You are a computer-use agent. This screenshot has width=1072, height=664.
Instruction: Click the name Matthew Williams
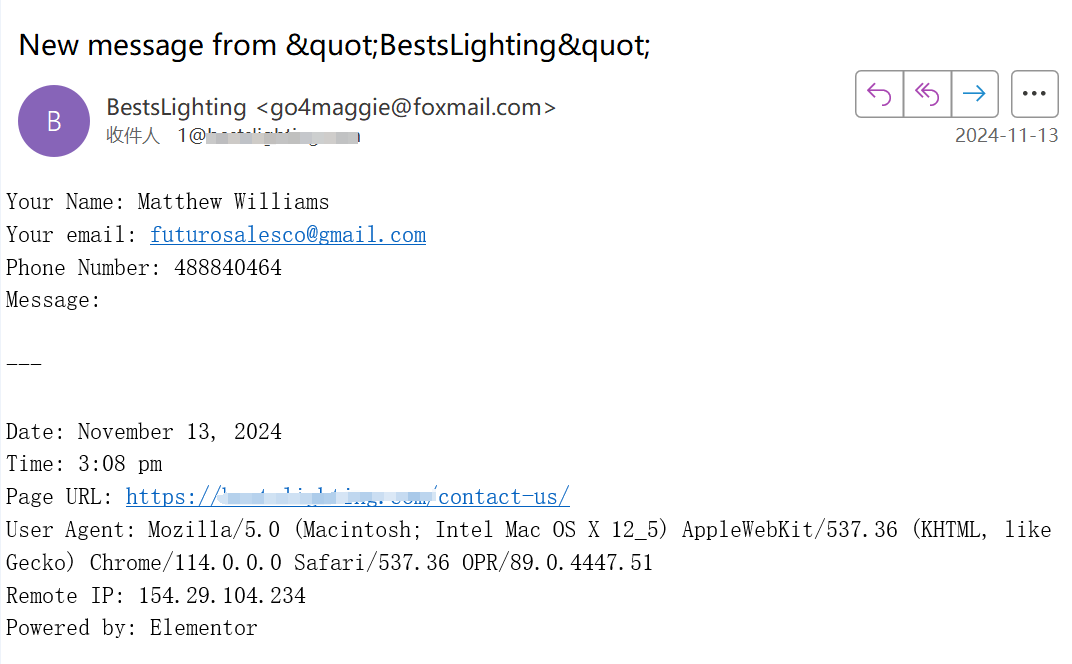[x=233, y=202]
